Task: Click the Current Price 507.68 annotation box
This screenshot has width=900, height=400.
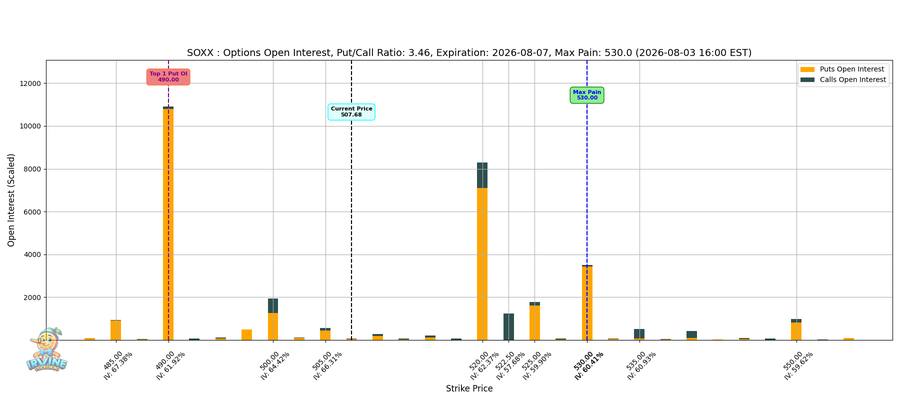Action: (x=351, y=112)
